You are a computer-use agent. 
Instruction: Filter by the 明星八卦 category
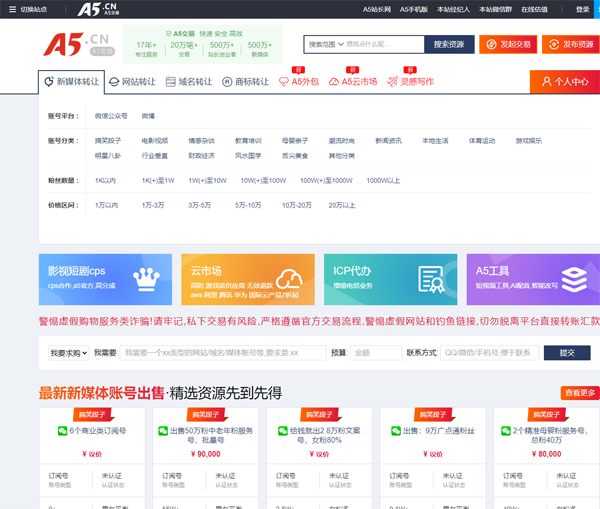[x=108, y=156]
